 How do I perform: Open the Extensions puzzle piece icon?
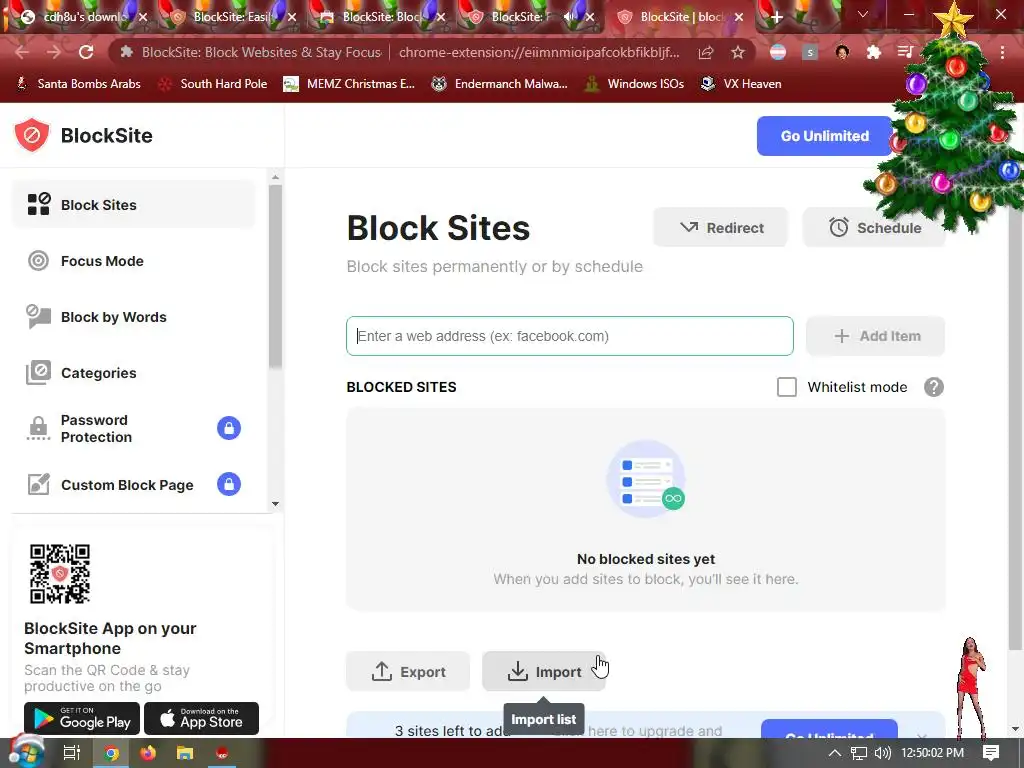874,52
